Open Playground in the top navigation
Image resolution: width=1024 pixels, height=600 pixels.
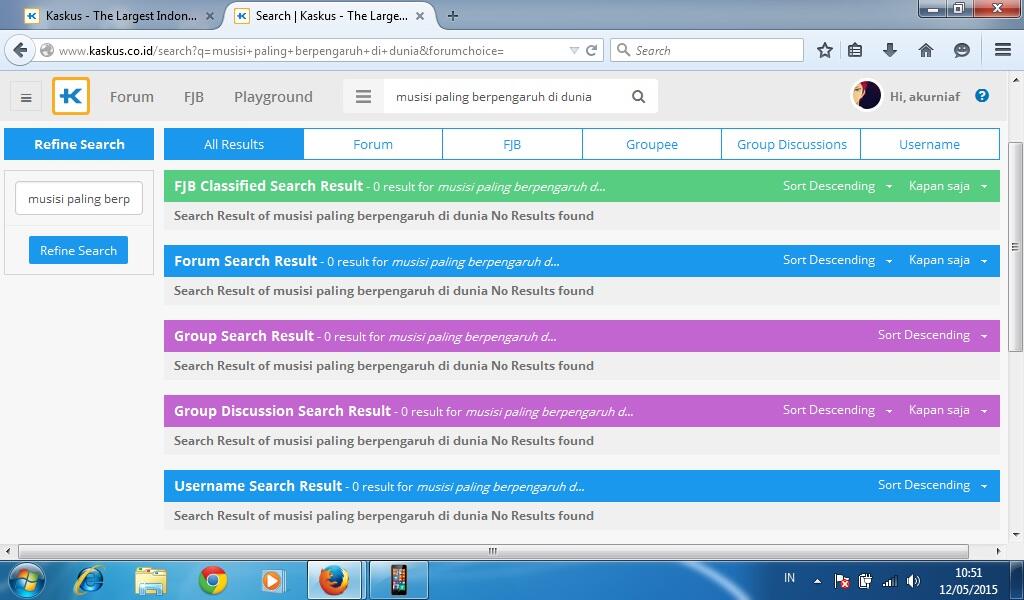[273, 97]
